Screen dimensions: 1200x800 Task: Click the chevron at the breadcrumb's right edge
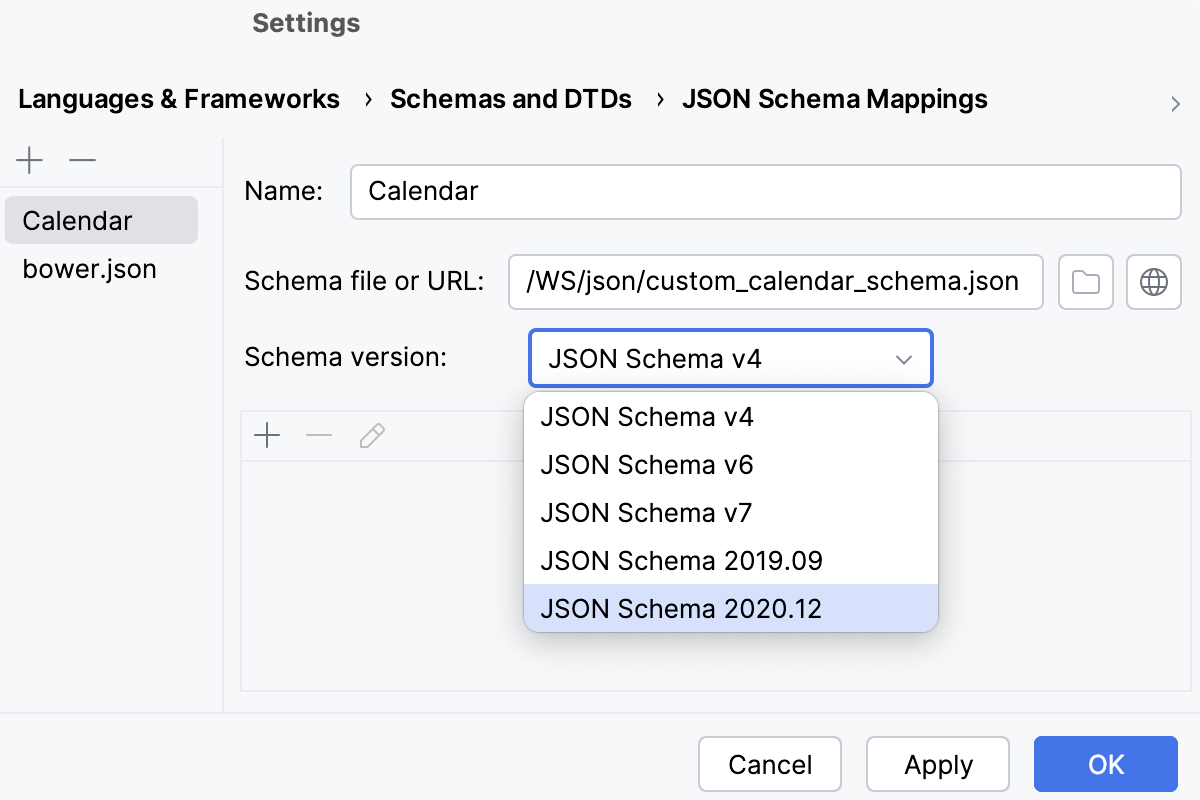click(1176, 103)
